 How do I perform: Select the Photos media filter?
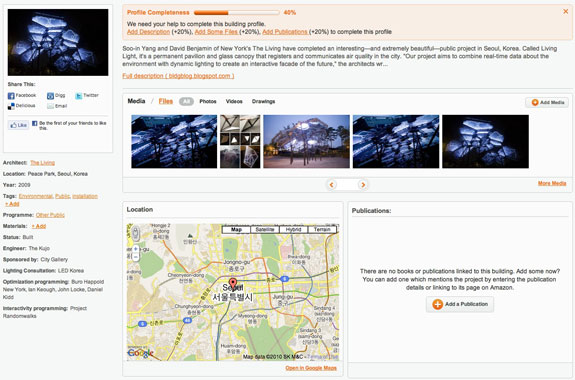(208, 101)
